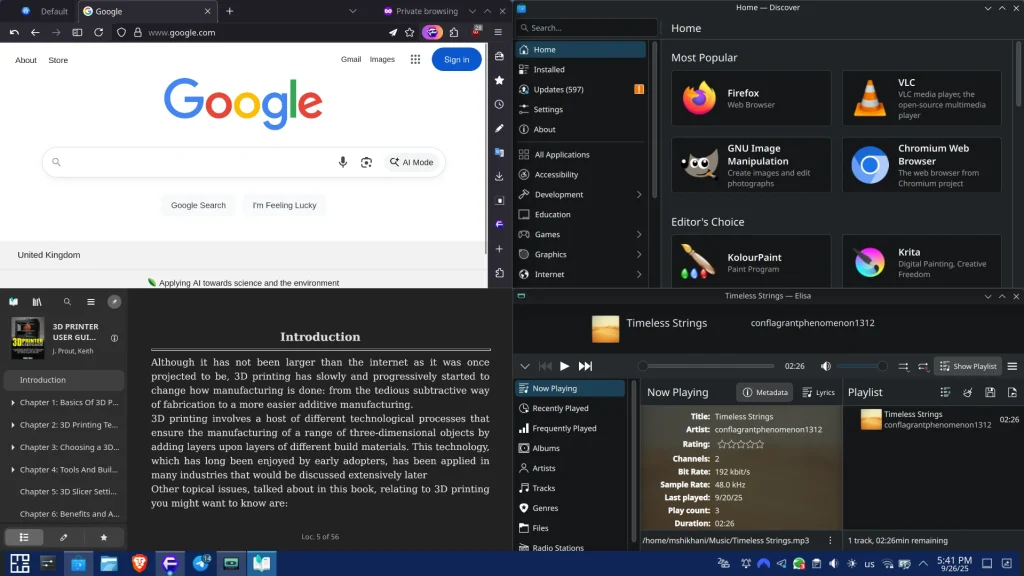Toggle Lyrics view in Now Playing
Screen dimensions: 1024x576
coord(818,392)
